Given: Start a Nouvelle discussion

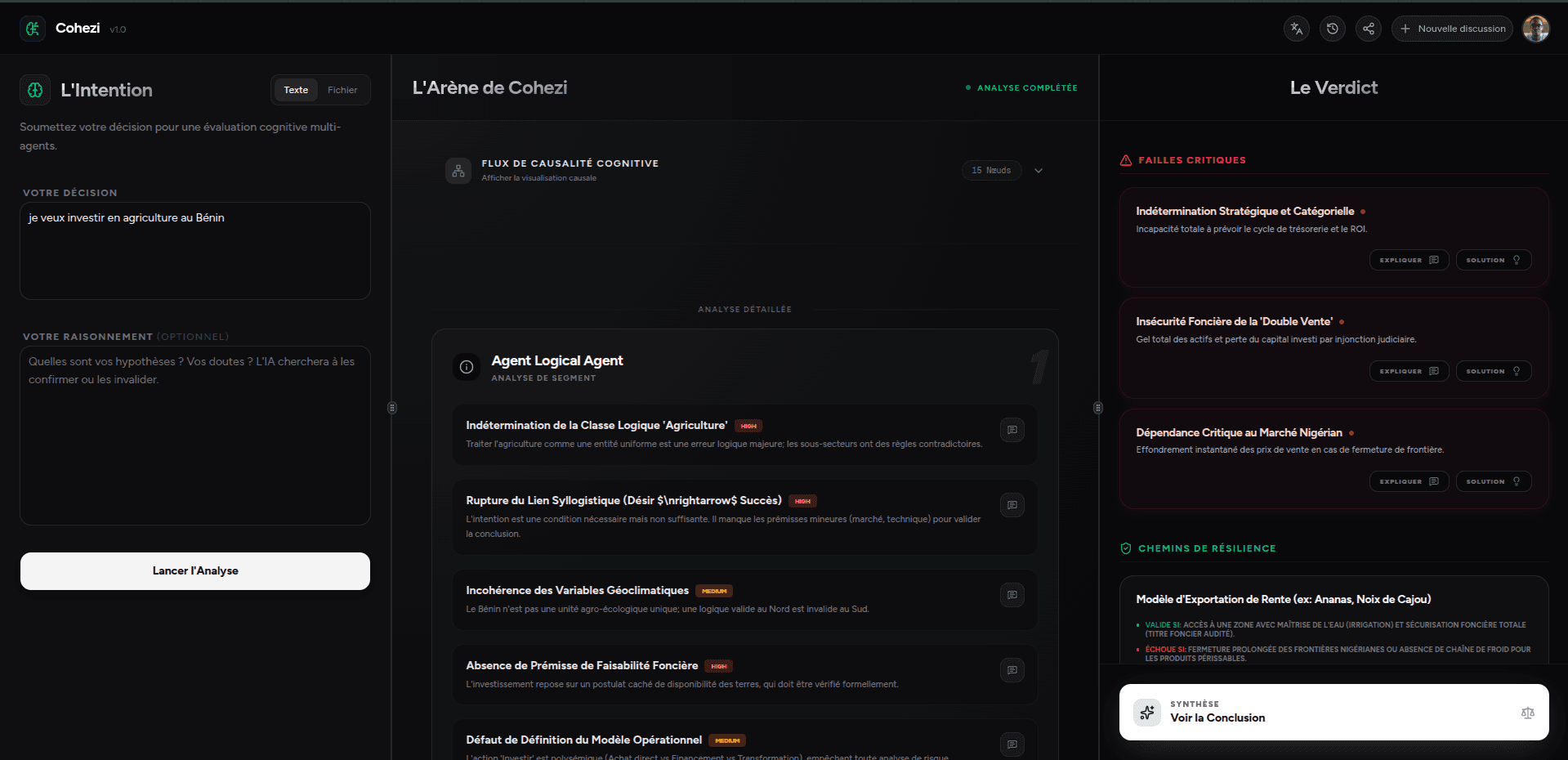Looking at the screenshot, I should 1452,29.
